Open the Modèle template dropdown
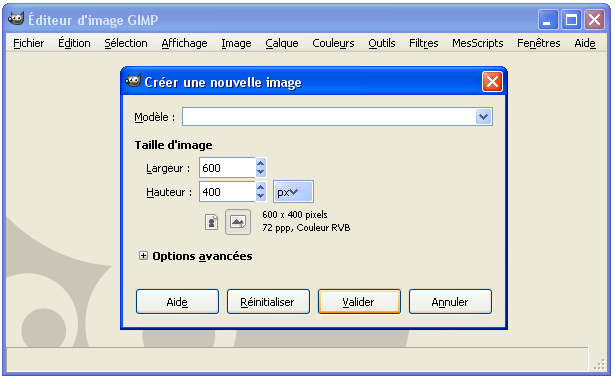Image resolution: width=615 pixels, height=378 pixels. coord(484,116)
